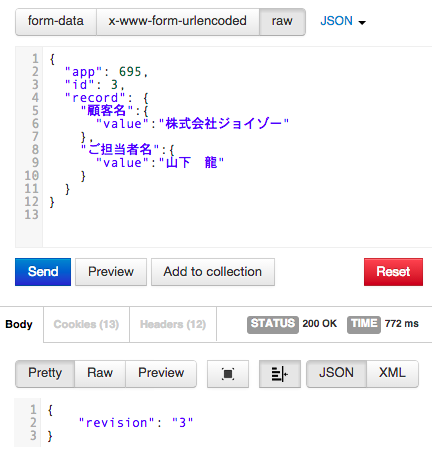Toggle line wrap icon in response toolbar
This screenshot has width=432, height=455.
coord(280,374)
